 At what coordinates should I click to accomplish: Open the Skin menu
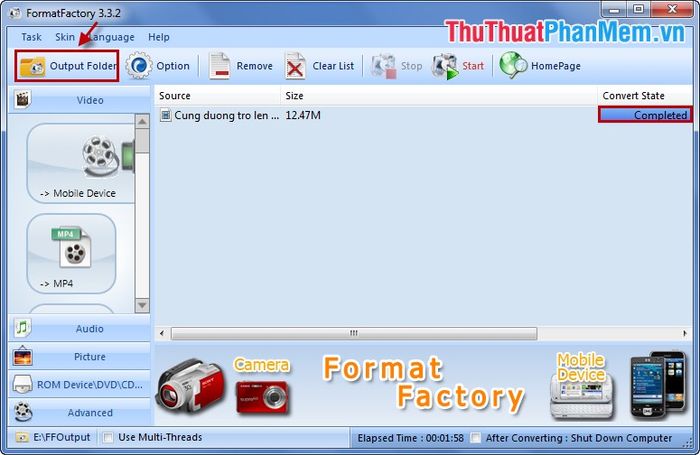tap(65, 37)
